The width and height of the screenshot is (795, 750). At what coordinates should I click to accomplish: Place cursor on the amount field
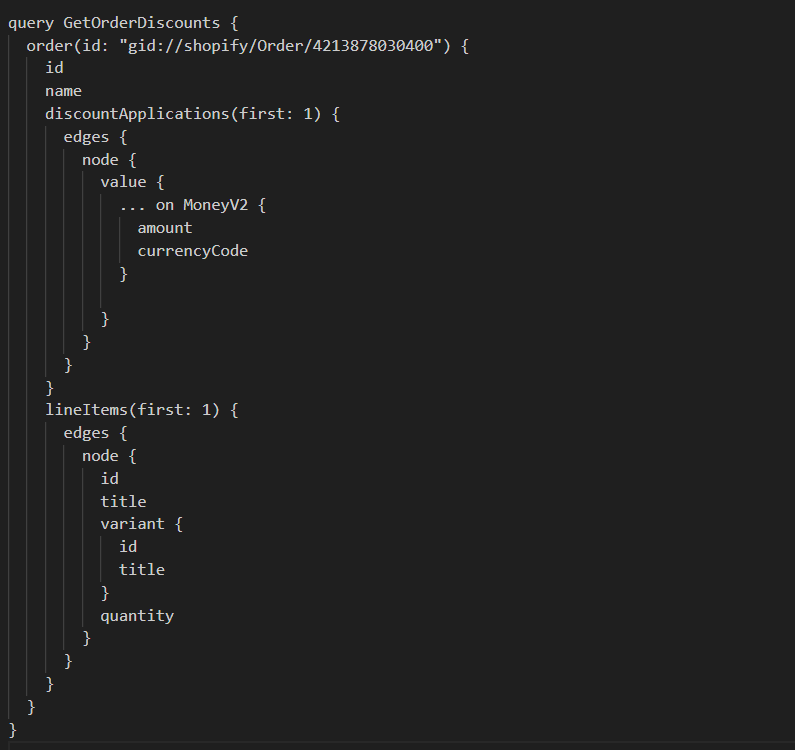point(165,228)
